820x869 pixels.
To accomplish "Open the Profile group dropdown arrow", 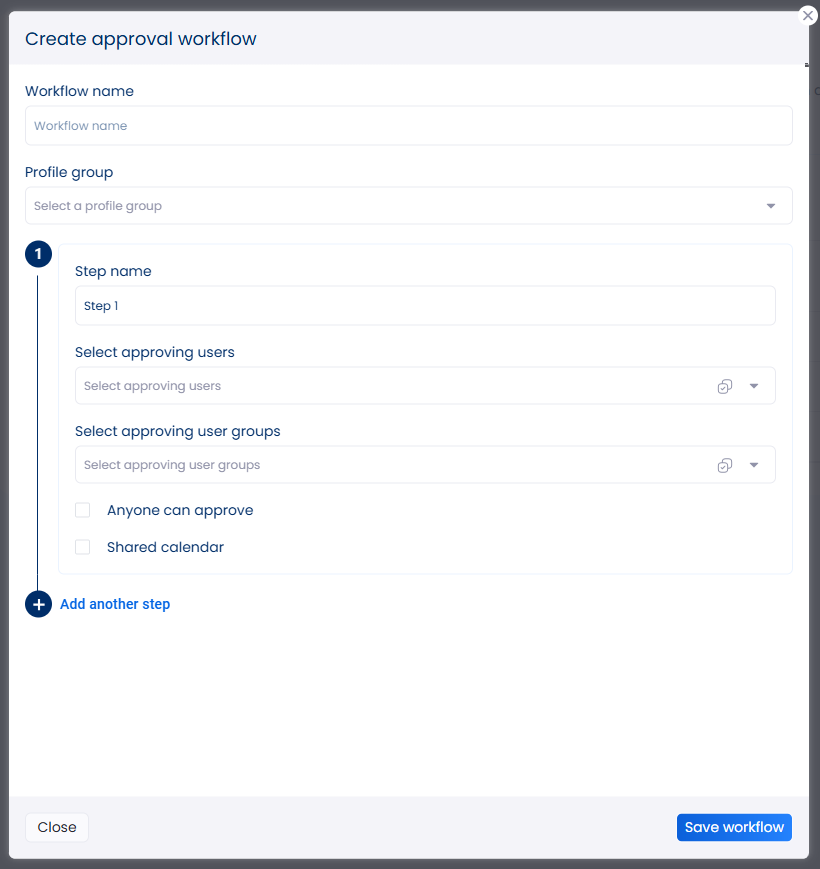I will tap(771, 206).
